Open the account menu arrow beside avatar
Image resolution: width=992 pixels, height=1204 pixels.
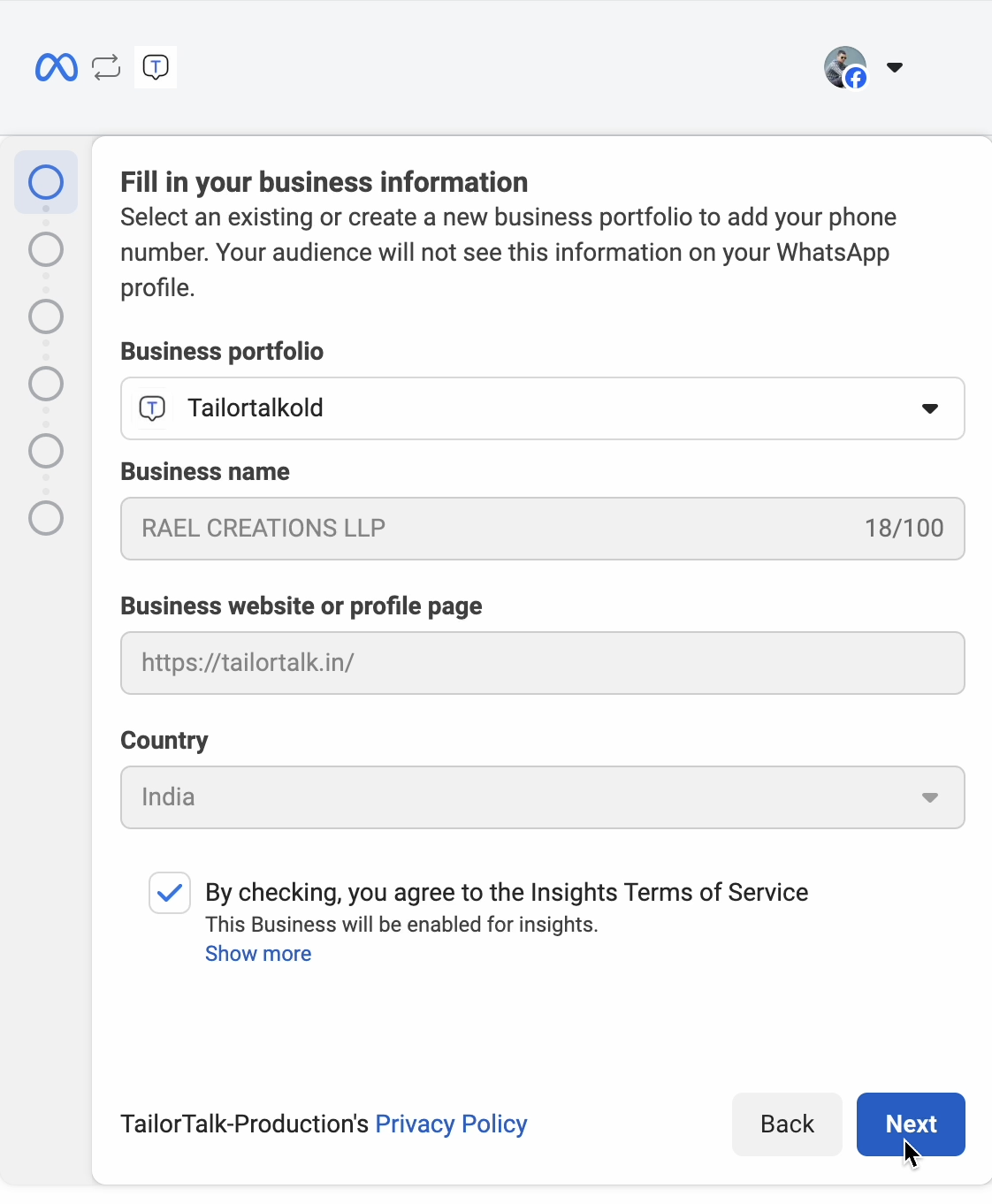[895, 67]
